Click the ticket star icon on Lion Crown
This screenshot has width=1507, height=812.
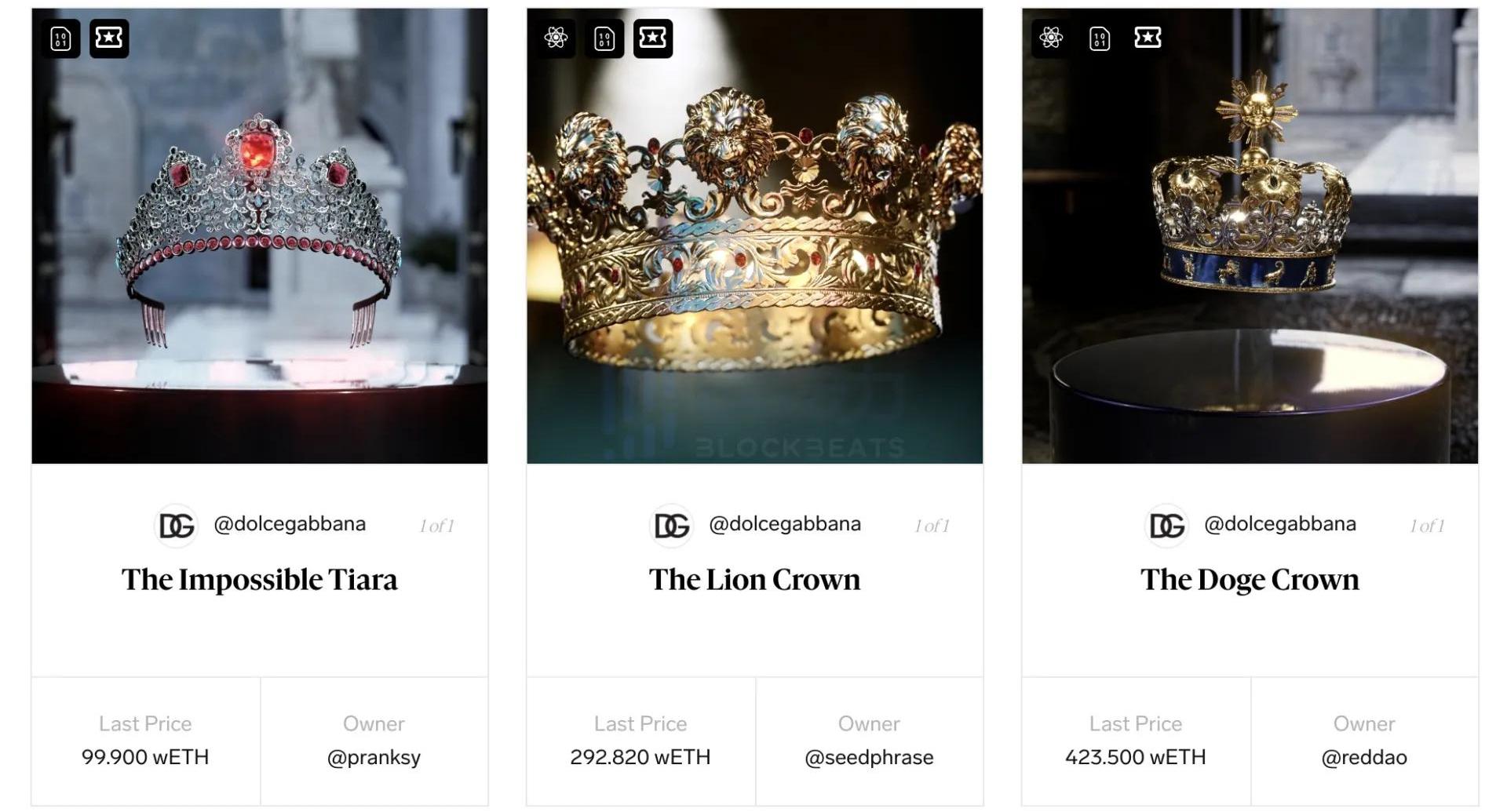click(652, 38)
